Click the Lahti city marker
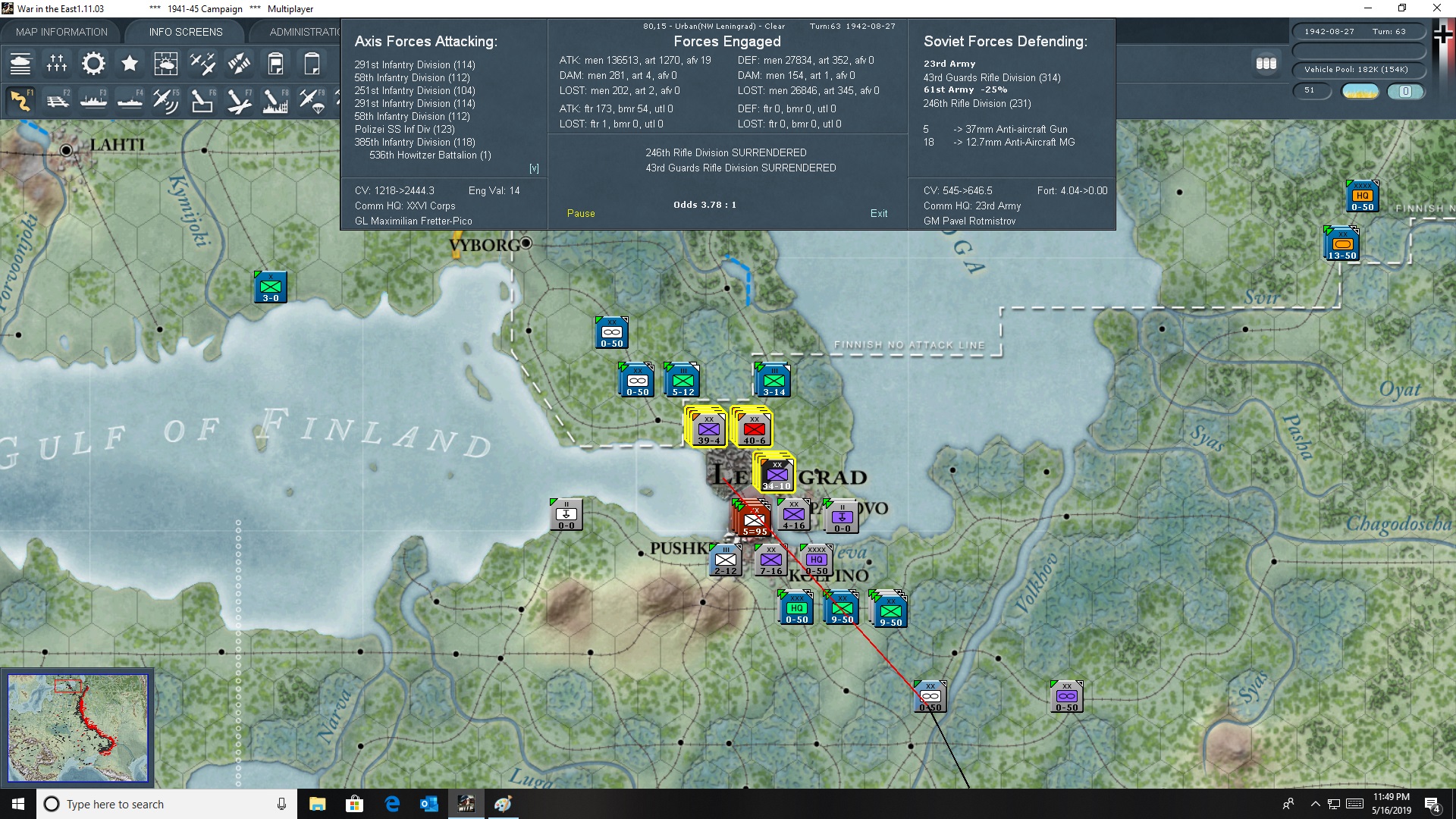The width and height of the screenshot is (1456, 819). [x=66, y=150]
